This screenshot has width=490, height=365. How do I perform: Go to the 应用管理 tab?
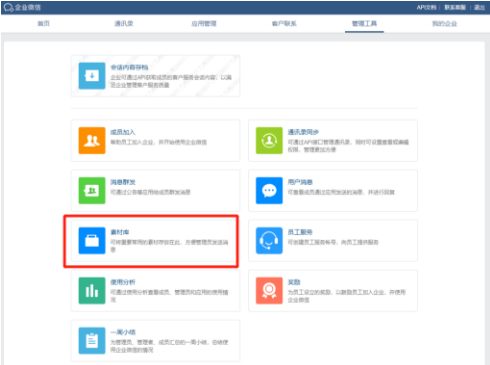[x=204, y=24]
